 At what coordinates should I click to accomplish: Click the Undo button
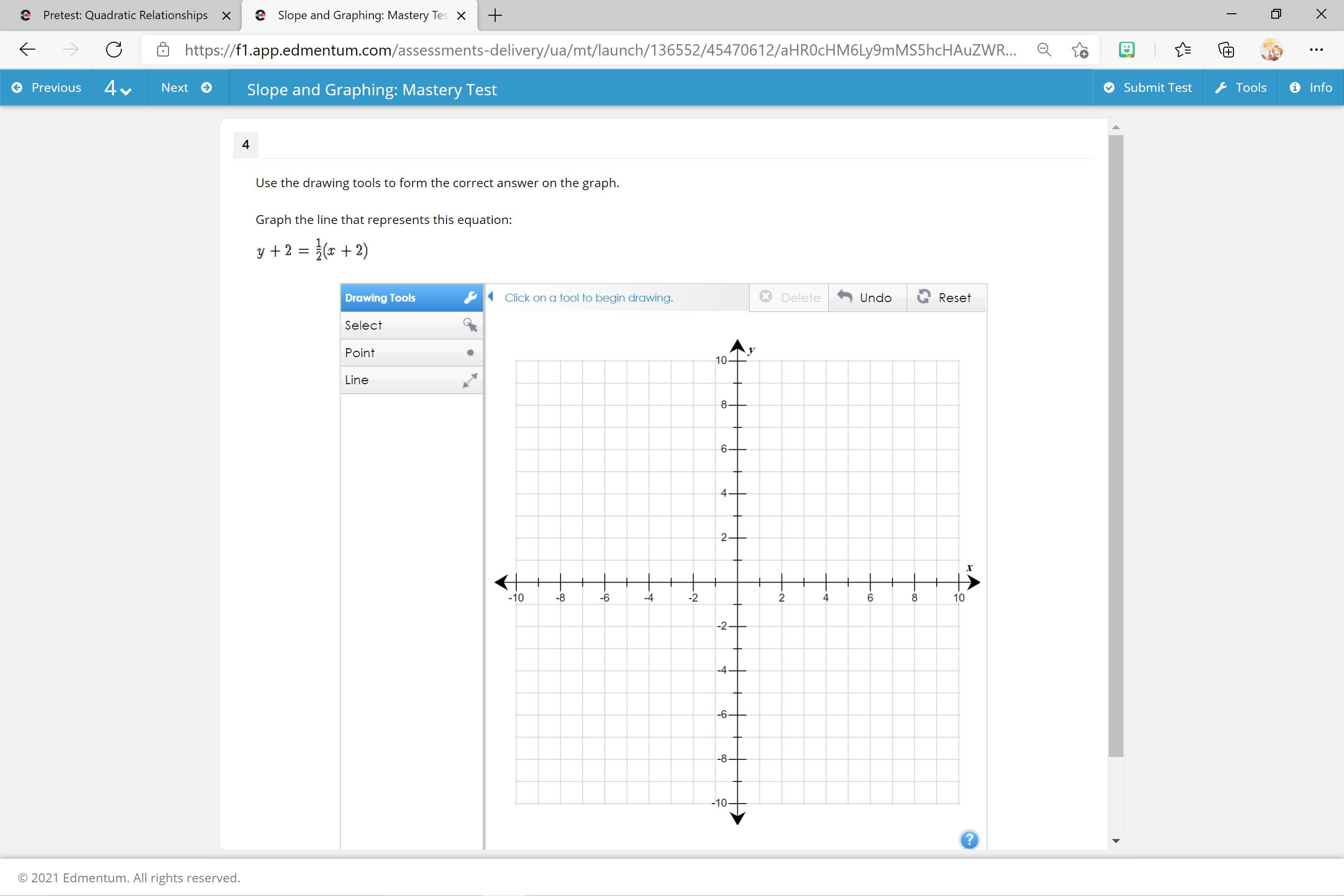(x=867, y=298)
